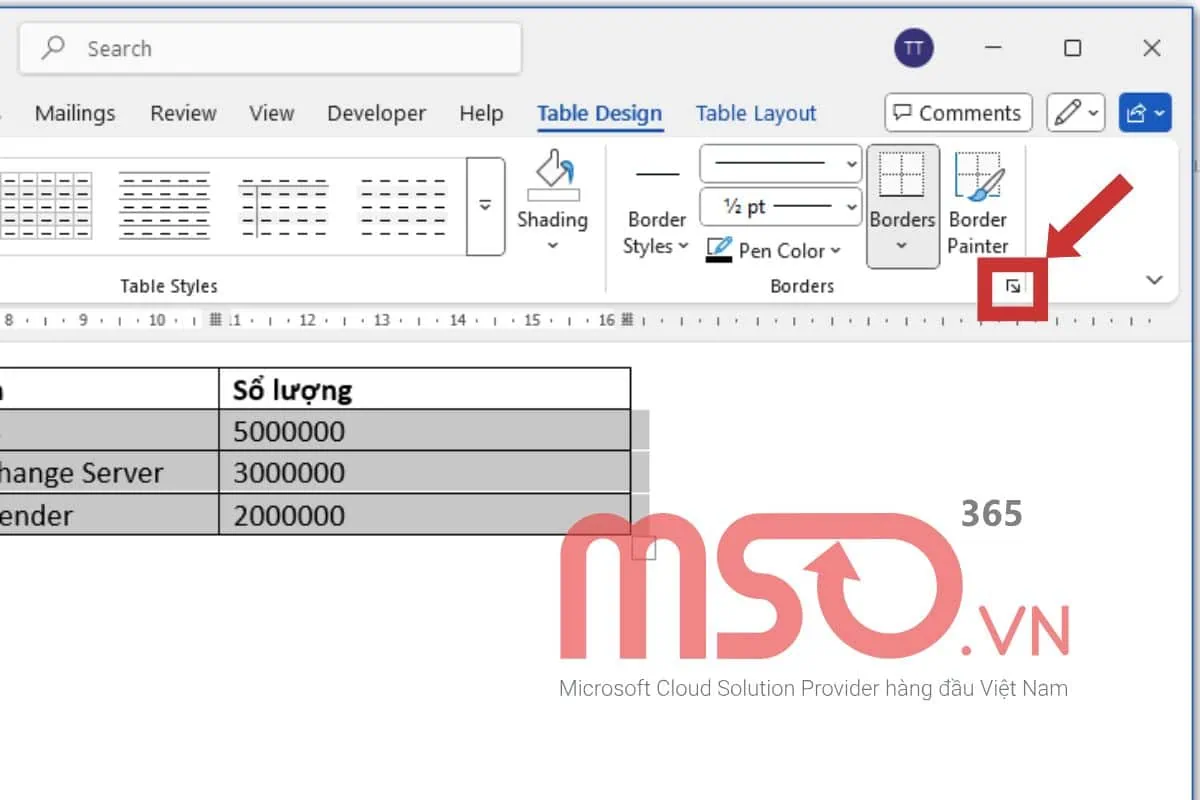This screenshot has height=800, width=1200.
Task: Switch to the Table Layout tab
Action: (756, 113)
